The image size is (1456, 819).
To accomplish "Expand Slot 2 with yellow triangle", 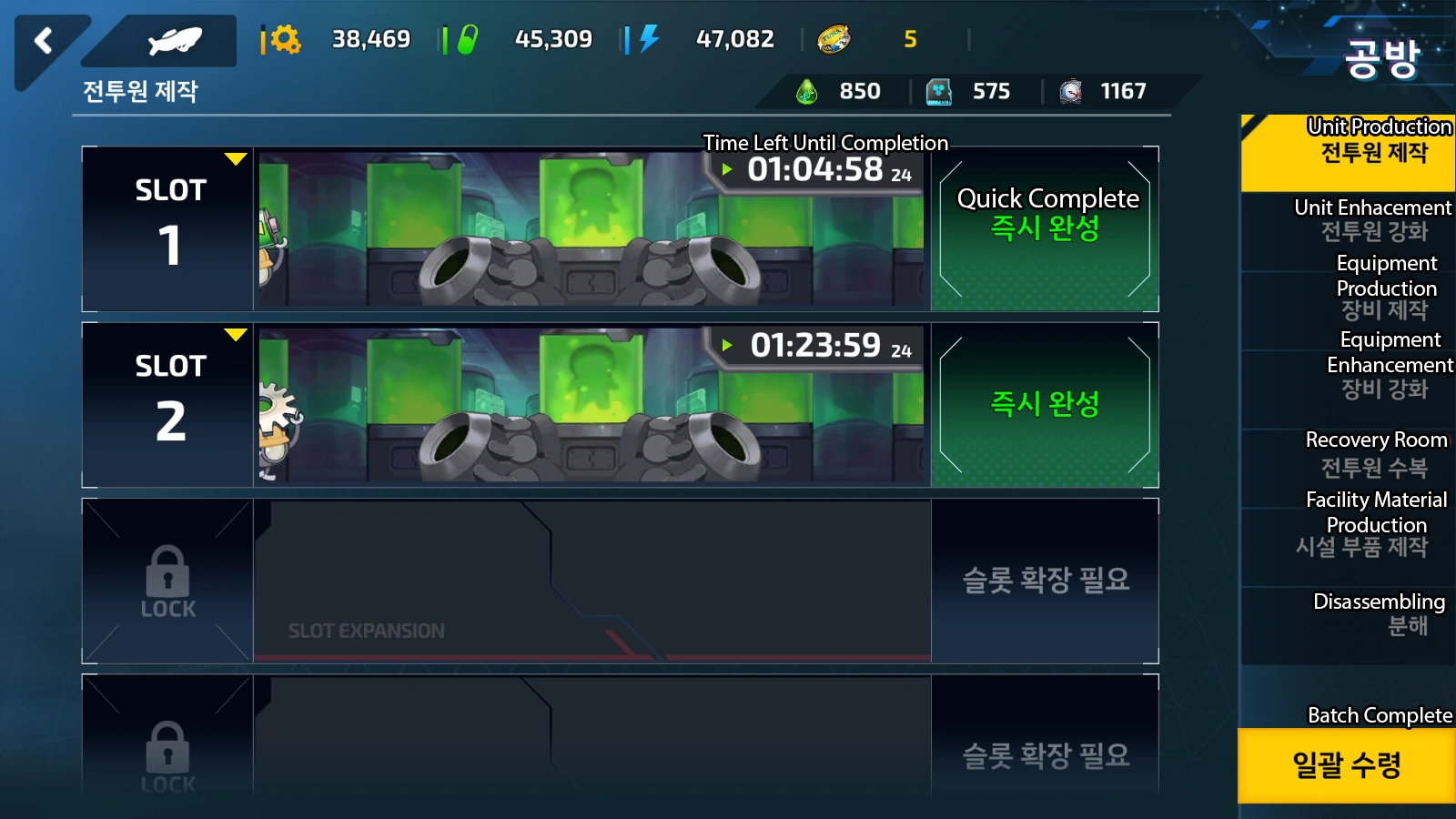I will (236, 335).
